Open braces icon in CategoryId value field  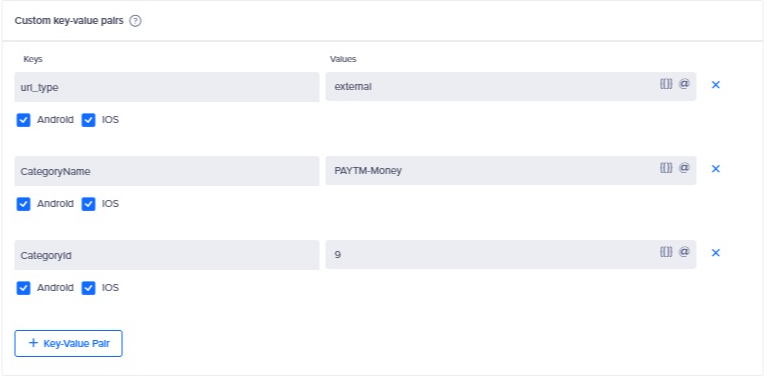point(666,252)
